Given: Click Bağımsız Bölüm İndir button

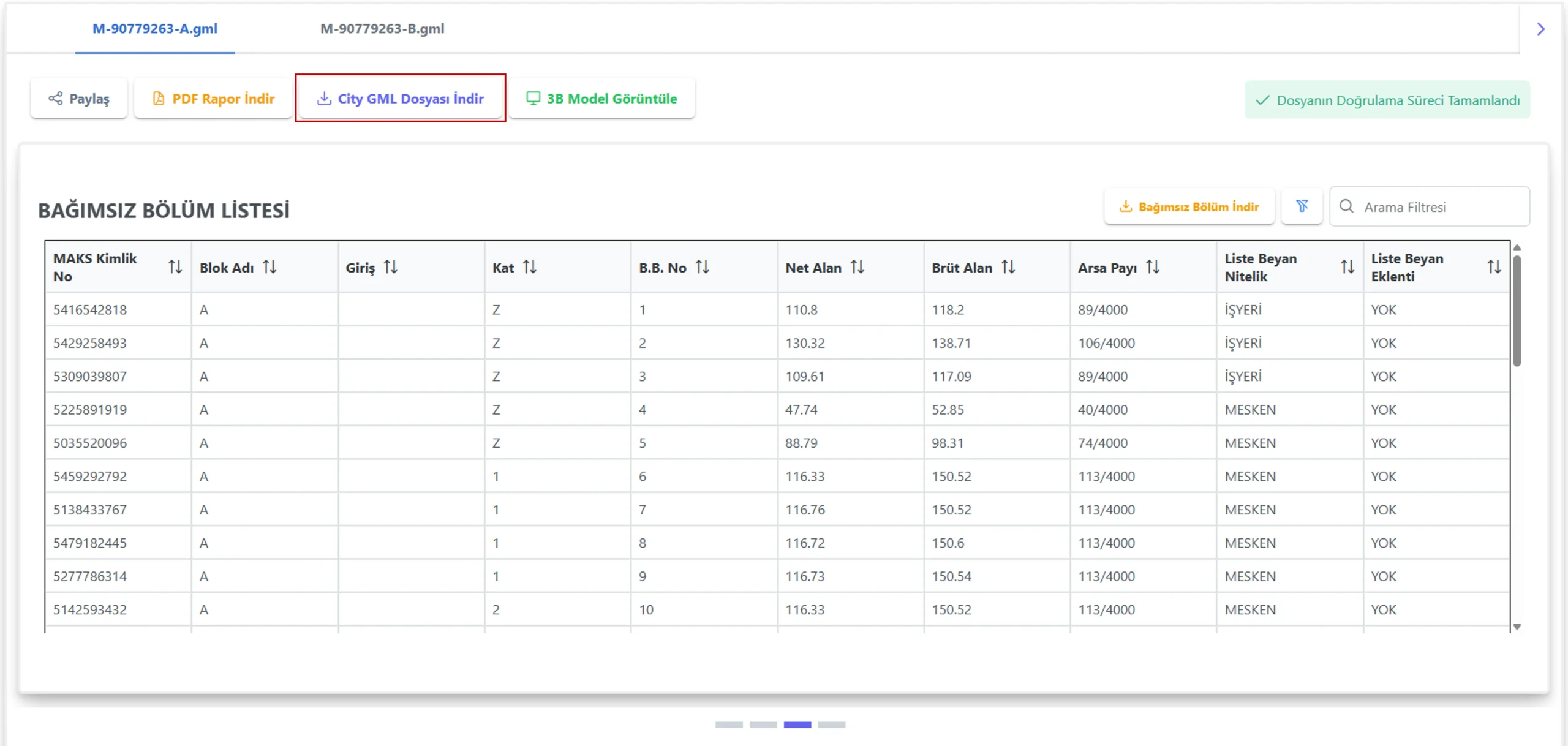Looking at the screenshot, I should click(1189, 207).
